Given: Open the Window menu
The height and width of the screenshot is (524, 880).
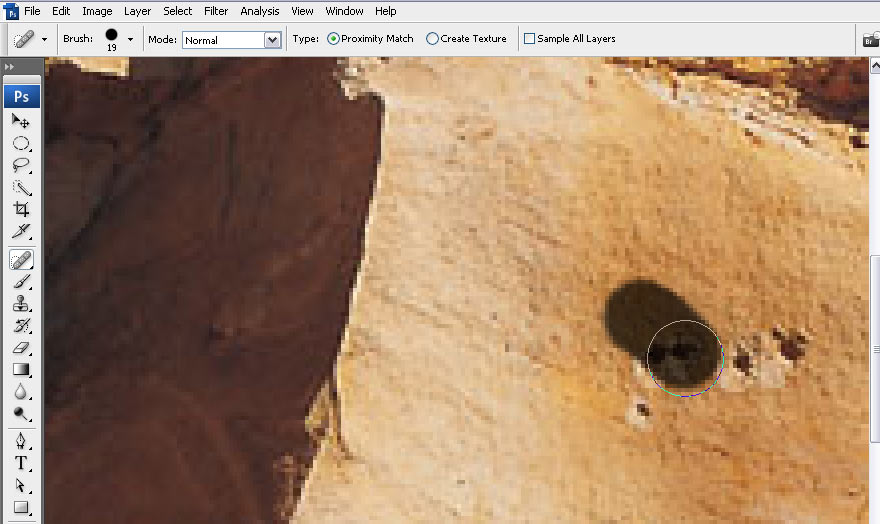Looking at the screenshot, I should pos(344,11).
